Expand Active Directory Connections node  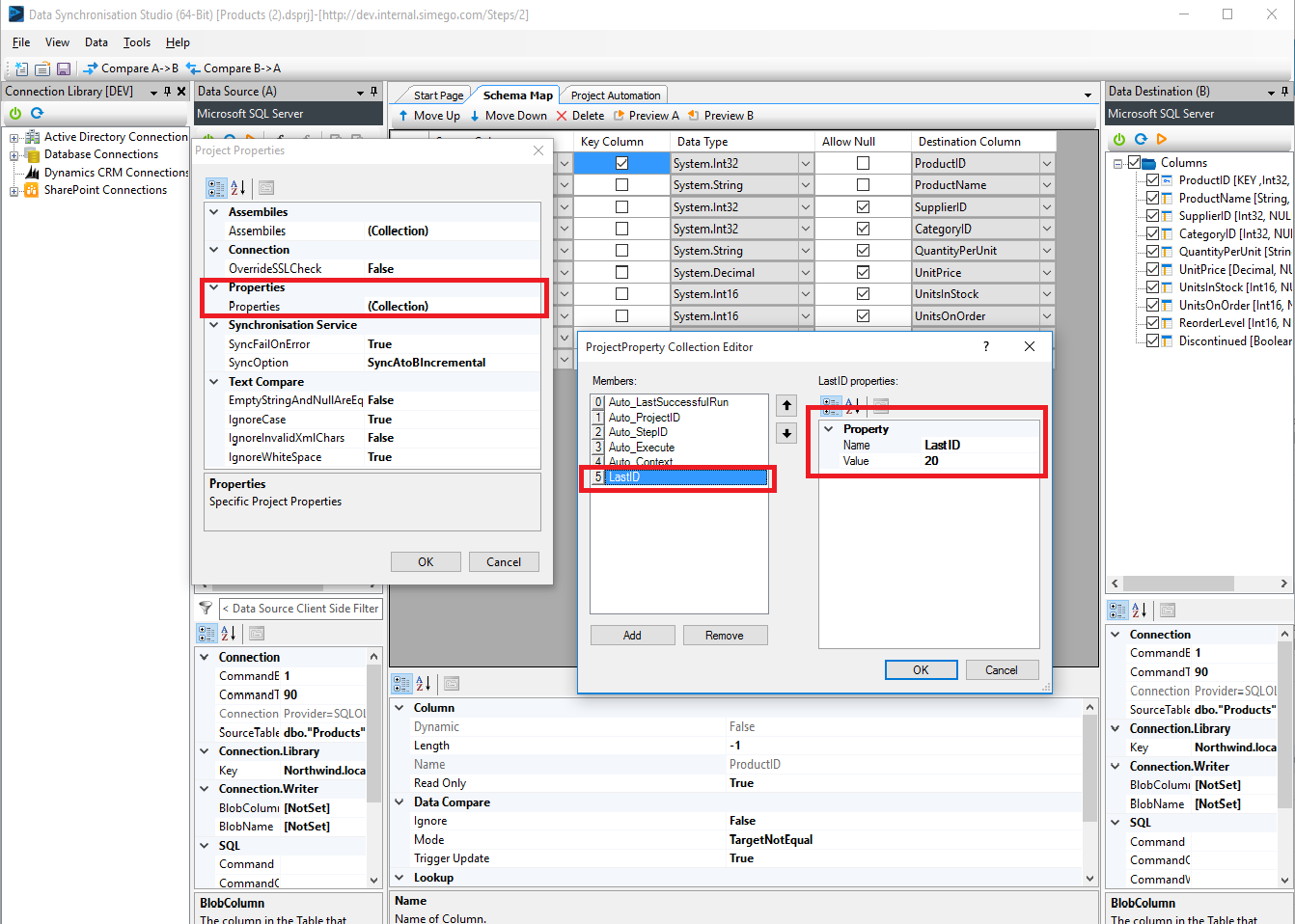14,138
